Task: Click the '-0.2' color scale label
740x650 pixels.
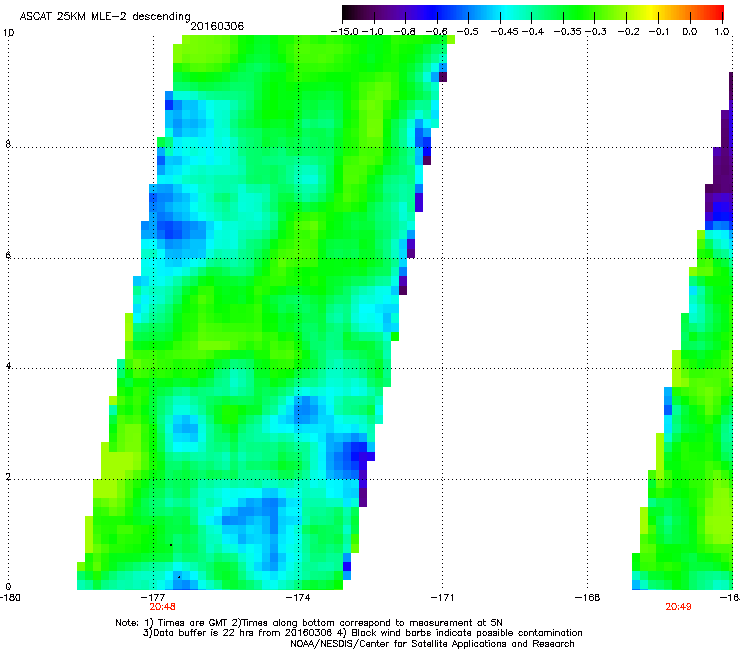Action: (629, 31)
